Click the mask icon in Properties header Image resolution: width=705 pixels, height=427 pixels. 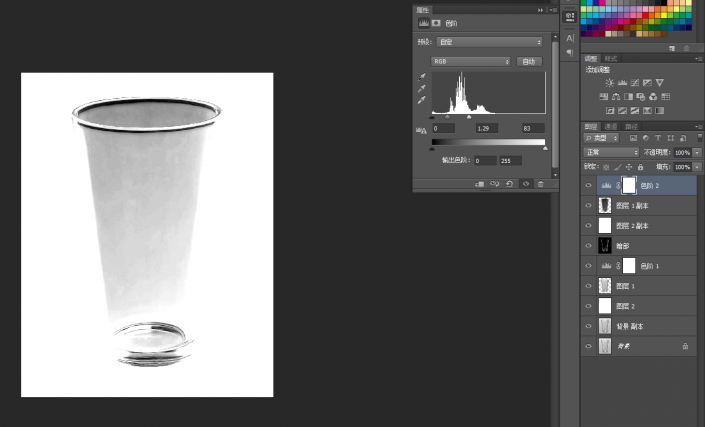(436, 23)
